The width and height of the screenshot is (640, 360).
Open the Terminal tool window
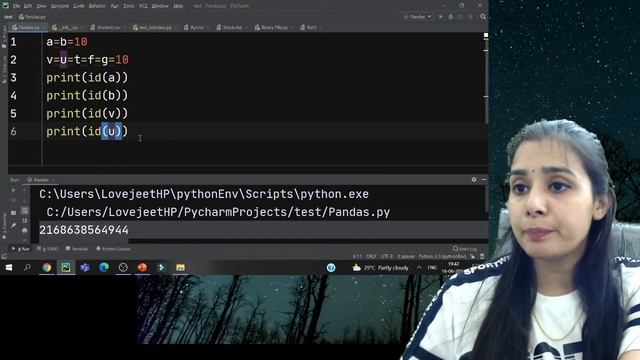tap(77, 249)
